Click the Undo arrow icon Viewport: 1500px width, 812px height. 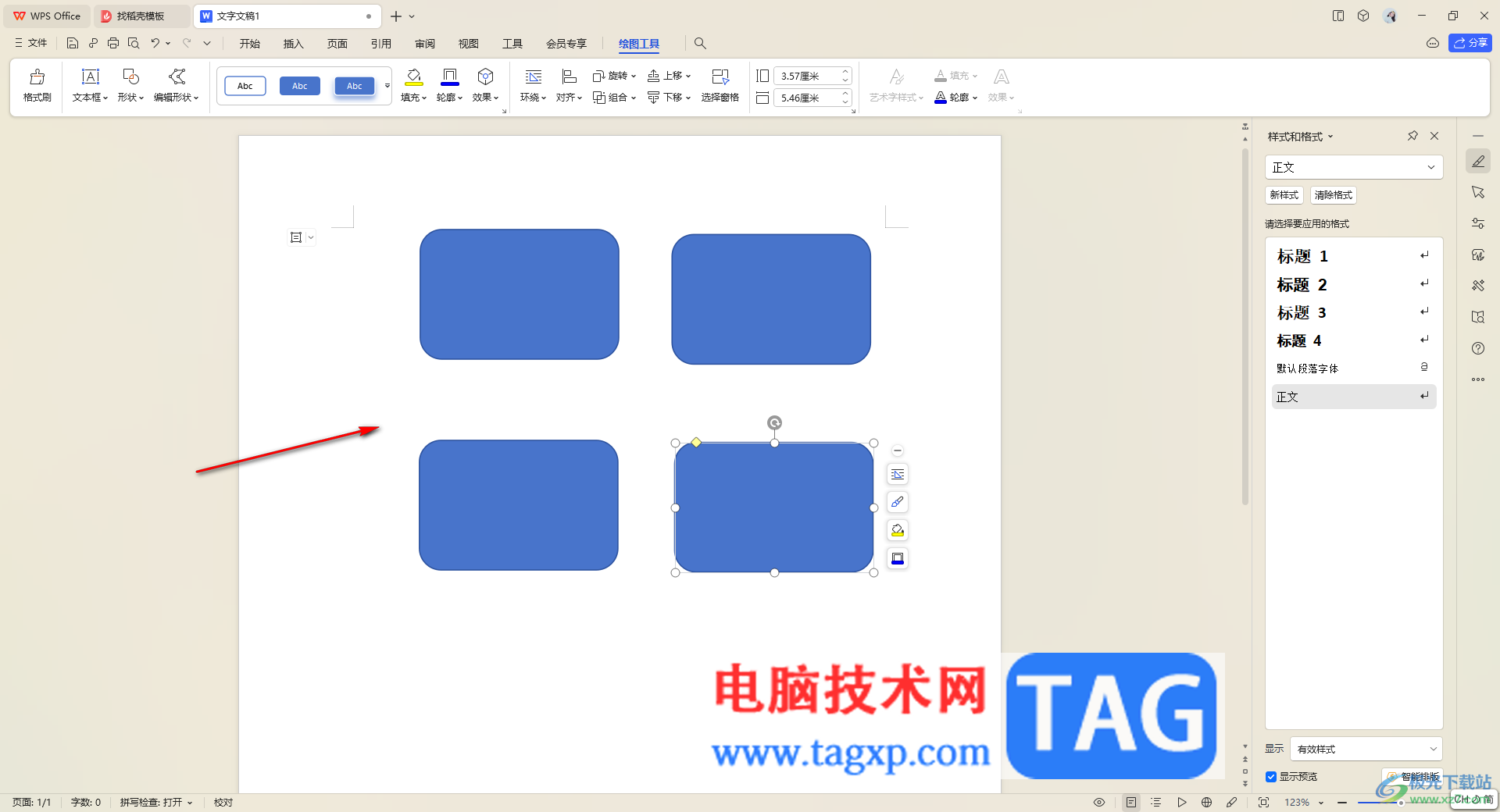(x=155, y=43)
